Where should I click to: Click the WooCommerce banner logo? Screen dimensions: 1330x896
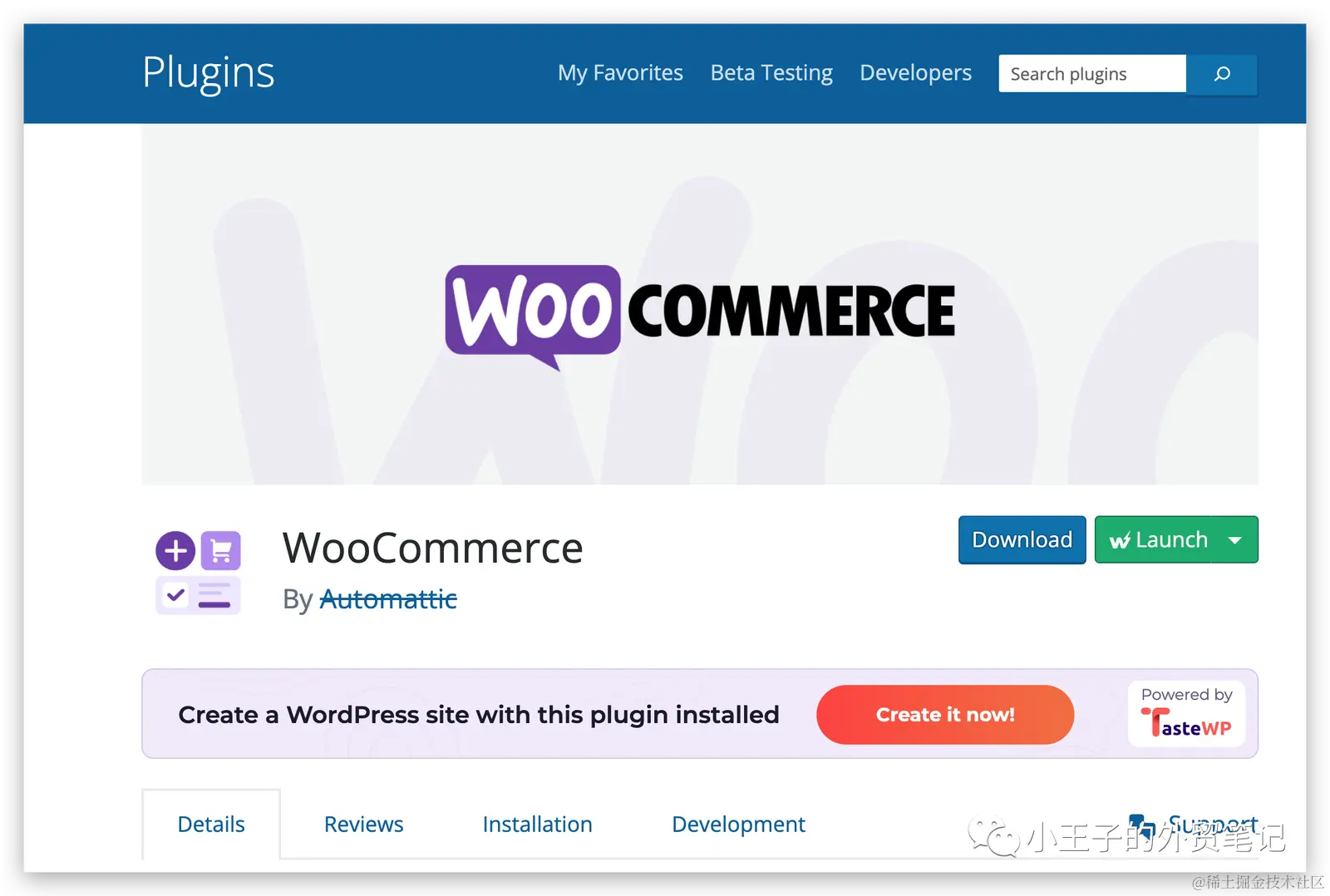tap(700, 317)
